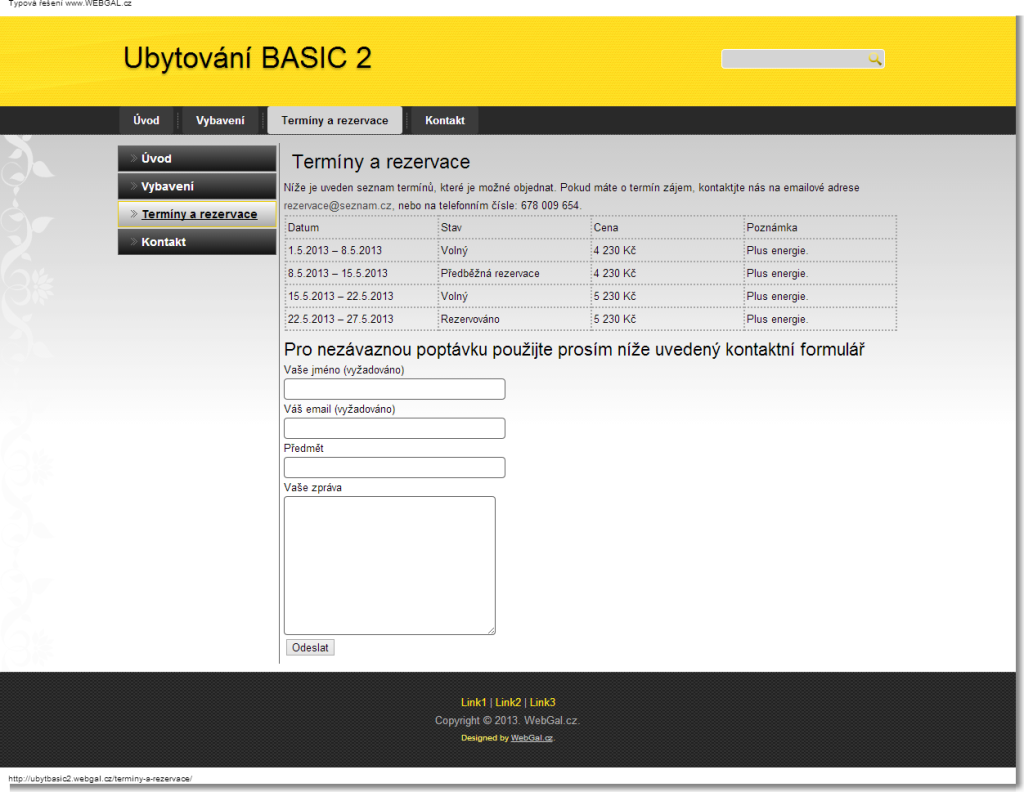This screenshot has width=1024, height=792.
Task: Focus the Váš email input field
Action: 394,428
